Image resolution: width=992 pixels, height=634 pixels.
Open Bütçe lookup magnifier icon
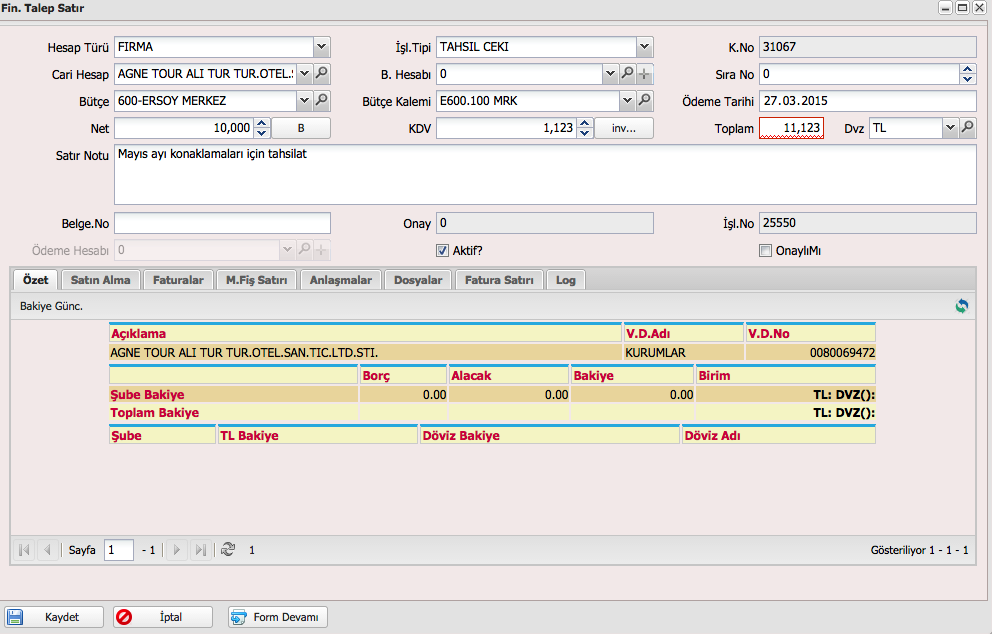321,100
